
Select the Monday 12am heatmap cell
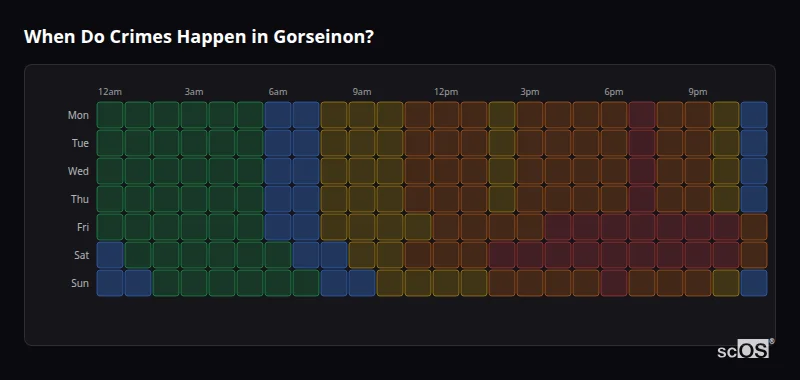[x=110, y=115]
